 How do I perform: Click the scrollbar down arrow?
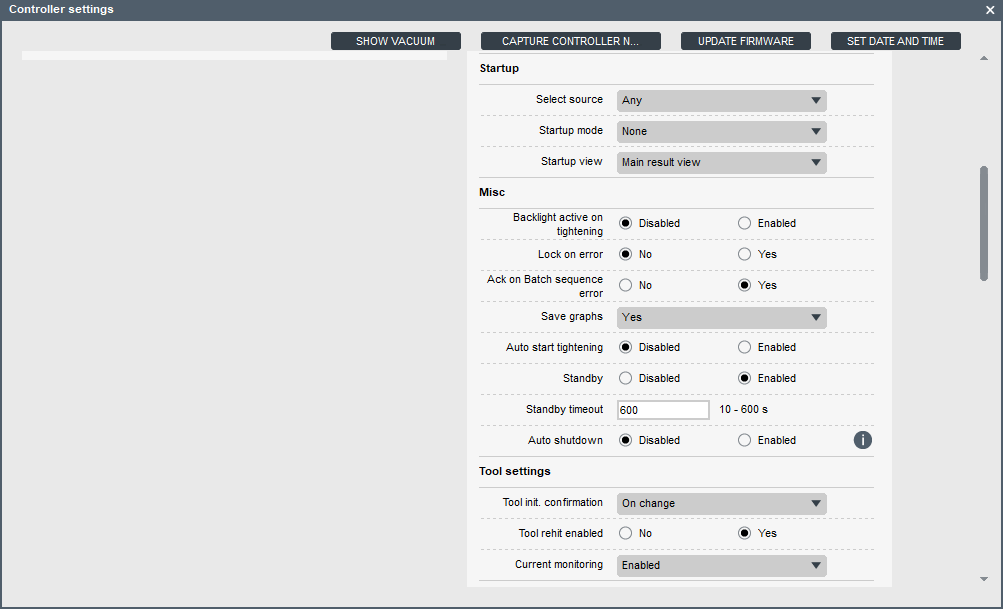click(x=984, y=580)
